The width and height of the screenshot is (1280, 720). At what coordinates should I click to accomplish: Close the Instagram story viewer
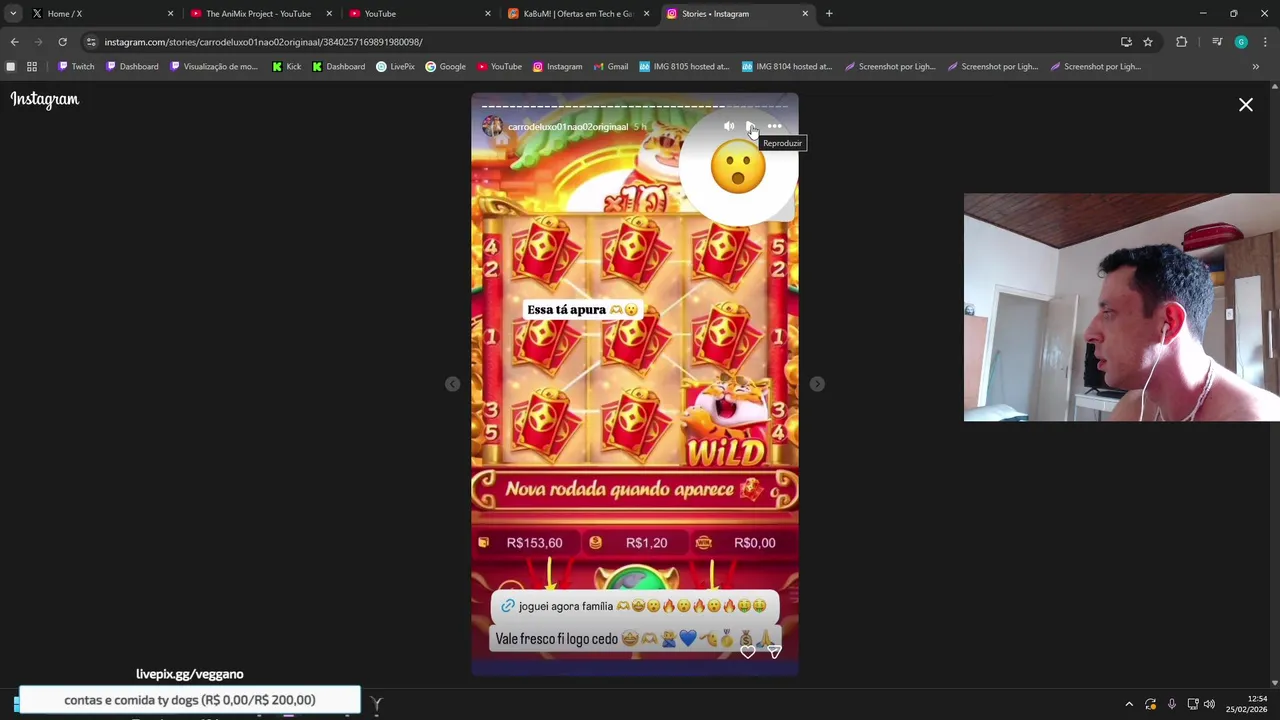tap(1246, 104)
